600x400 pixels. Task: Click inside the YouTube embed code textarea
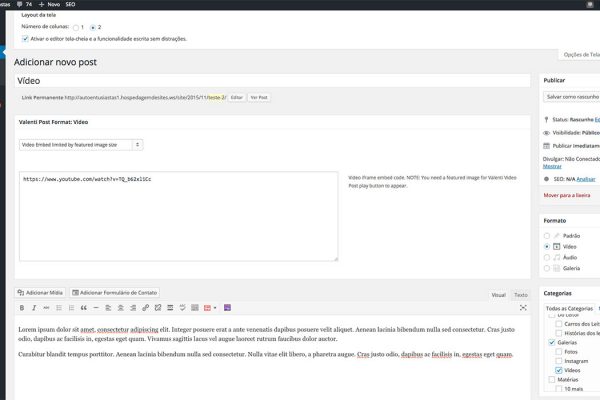177,215
